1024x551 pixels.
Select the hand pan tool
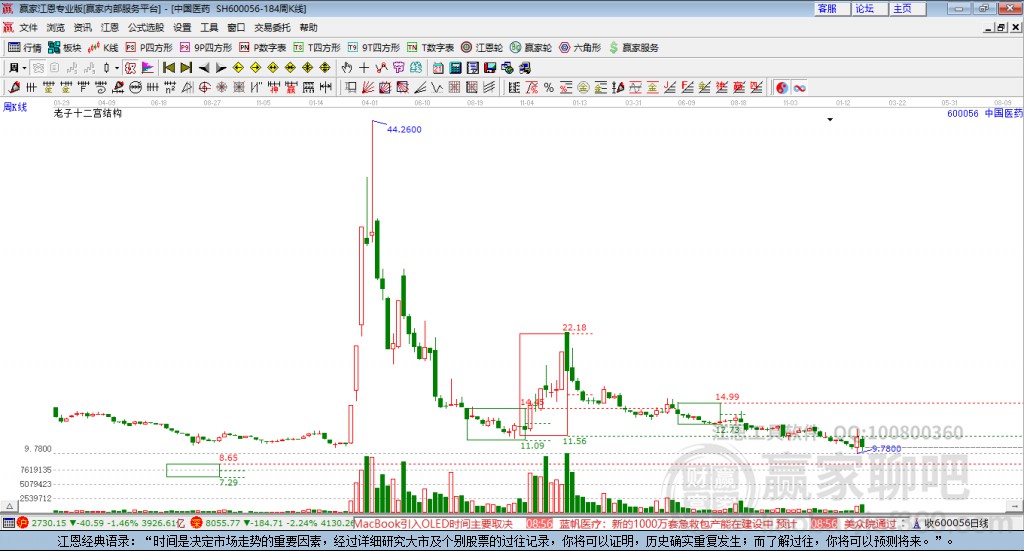[x=347, y=68]
